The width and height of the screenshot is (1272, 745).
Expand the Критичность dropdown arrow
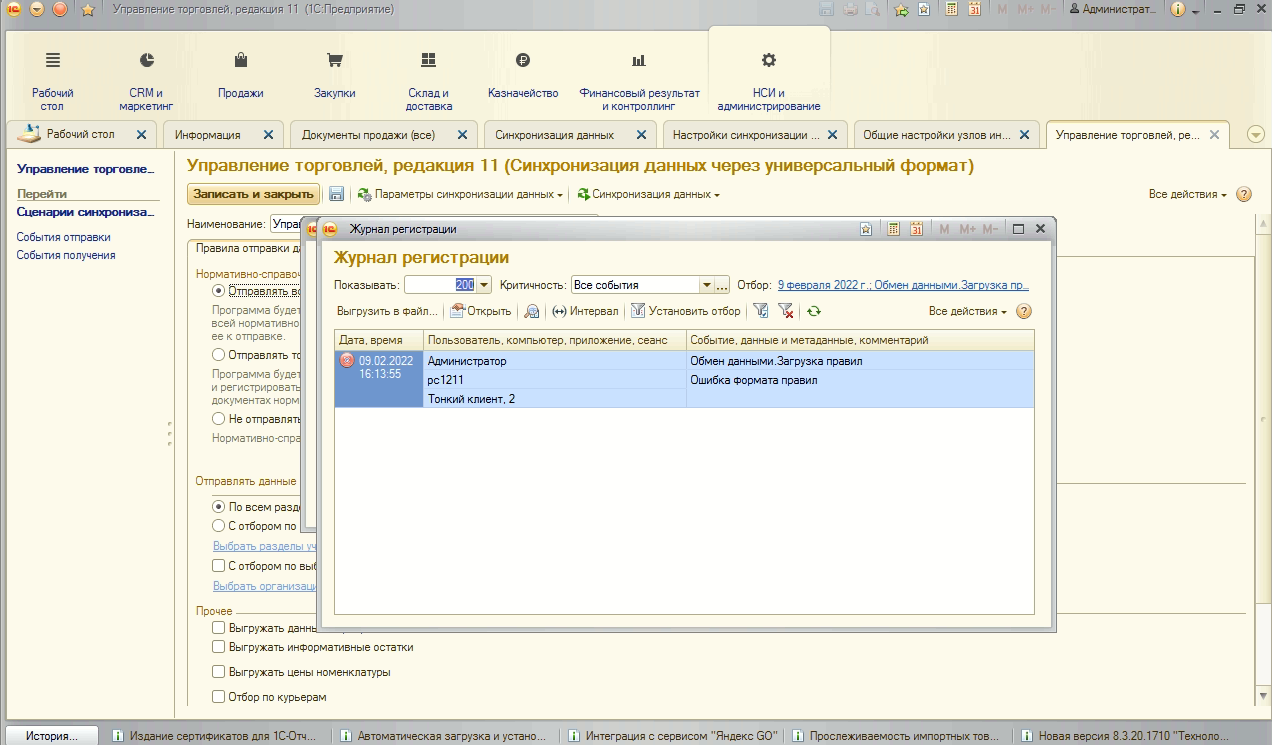tap(706, 285)
